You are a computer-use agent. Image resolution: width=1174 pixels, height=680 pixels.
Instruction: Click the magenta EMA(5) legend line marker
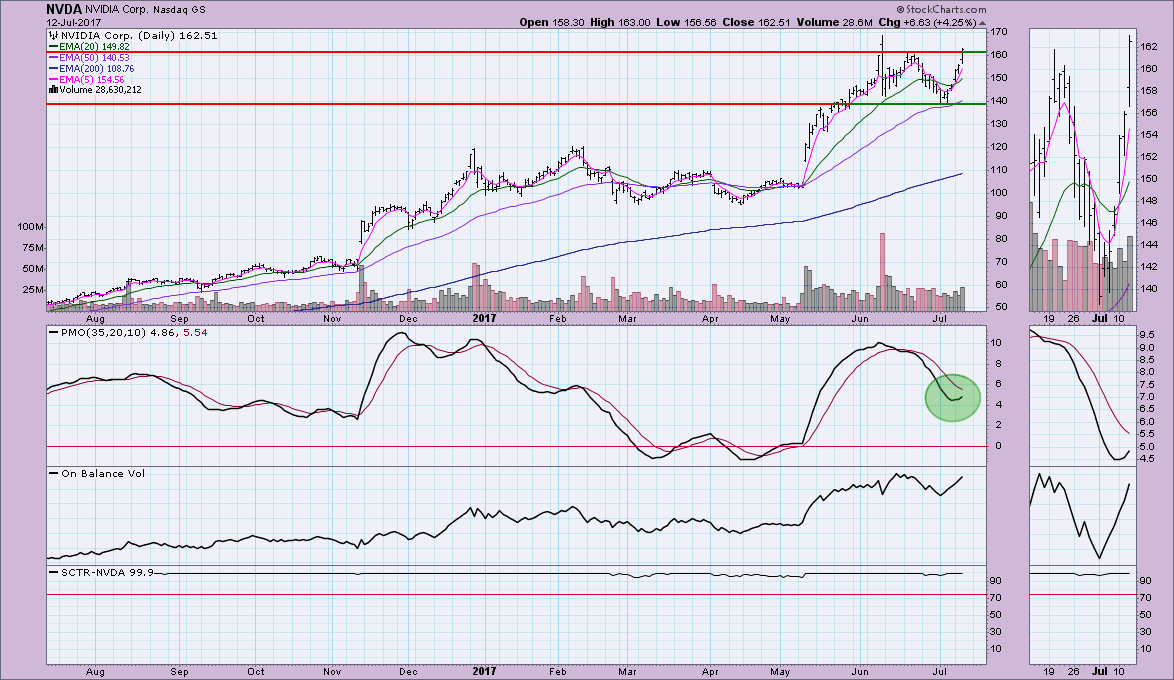(54, 78)
